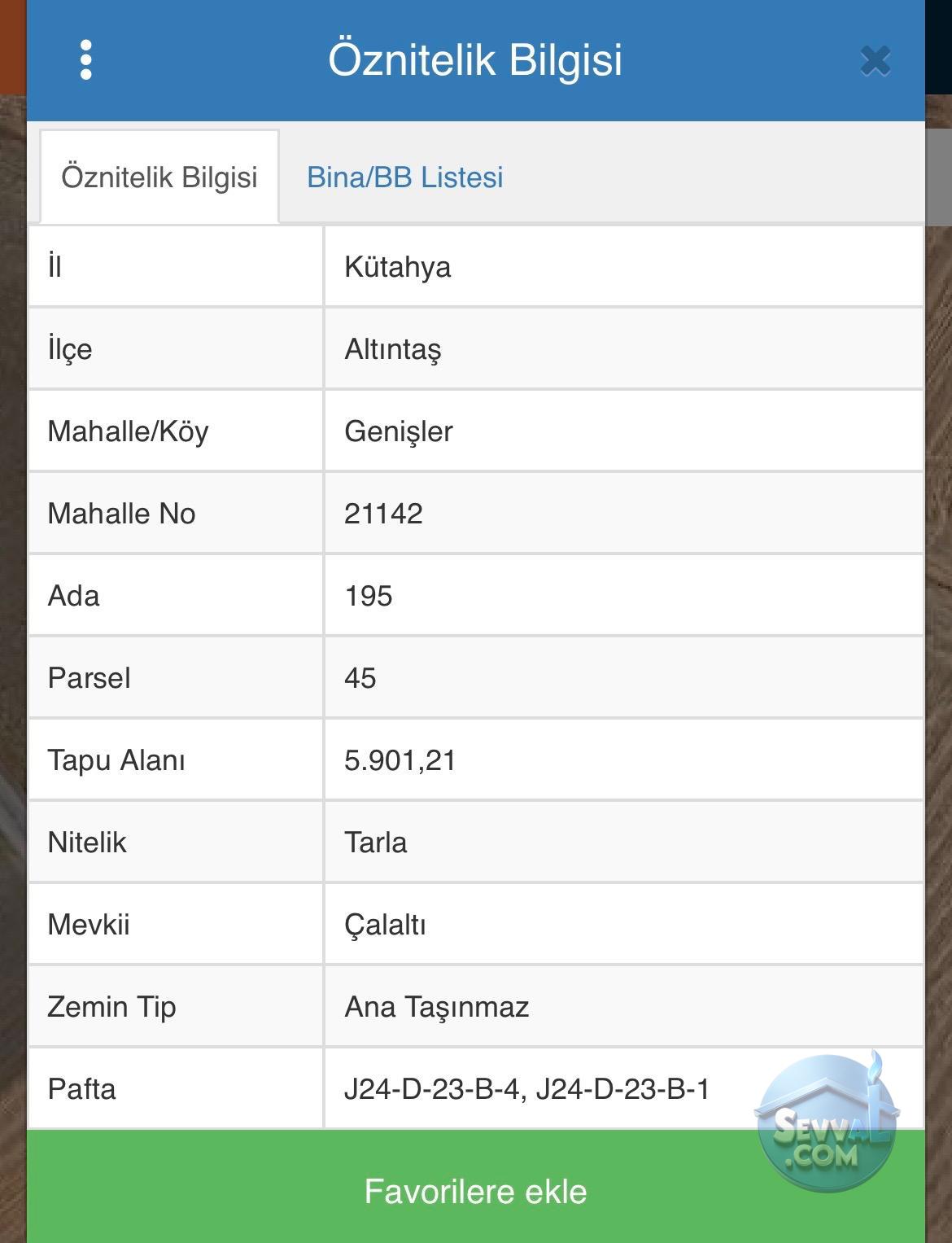Click the Öznitelik Bilgisi header title
The height and width of the screenshot is (1243, 952).
tap(475, 59)
